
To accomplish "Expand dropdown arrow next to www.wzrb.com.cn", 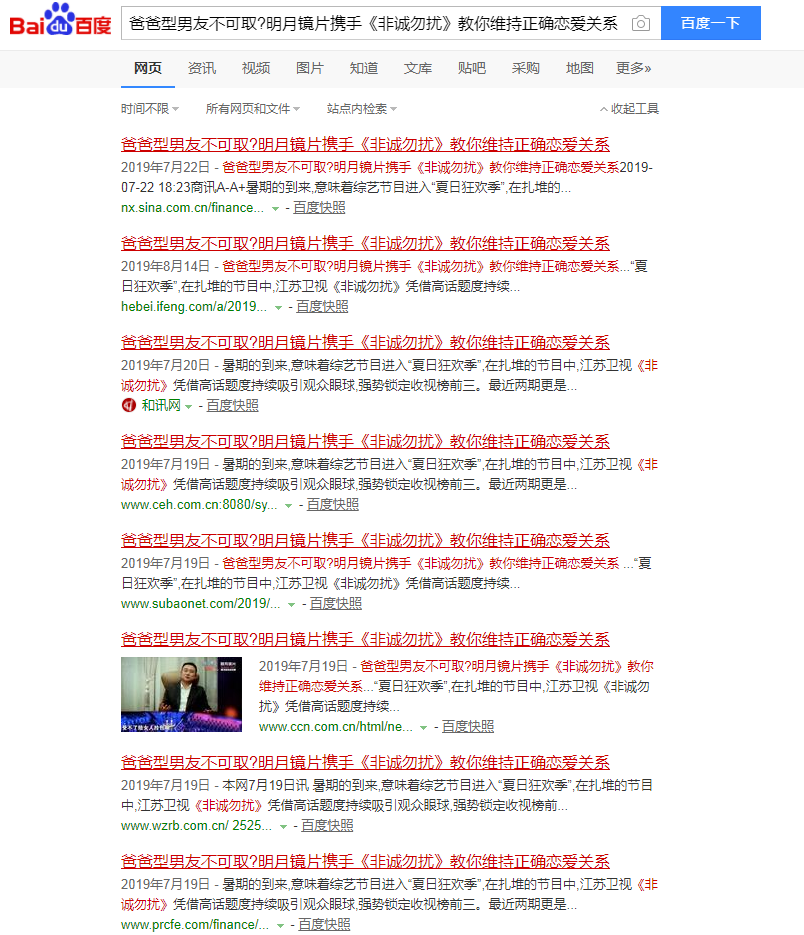I will coord(283,826).
